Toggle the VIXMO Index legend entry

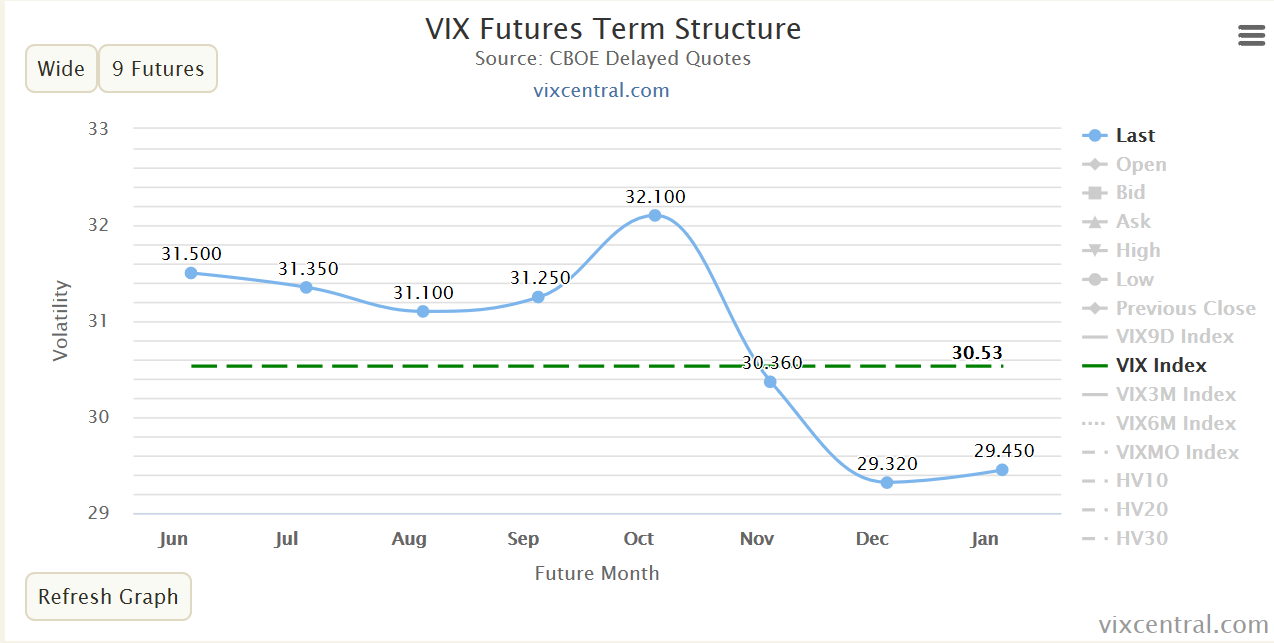tap(1178, 452)
